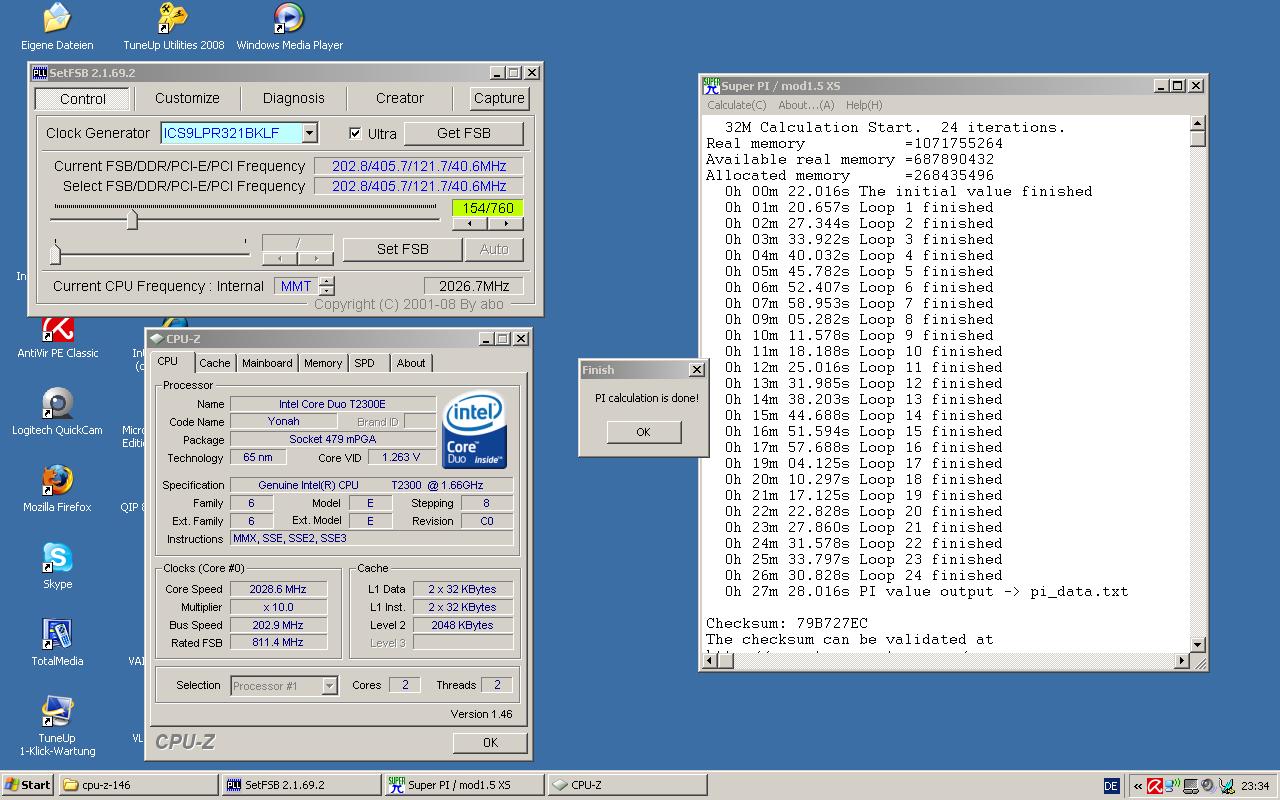The height and width of the screenshot is (800, 1280).
Task: Click the Current CPU Frequency field 2026.7MHz
Action: 474,286
